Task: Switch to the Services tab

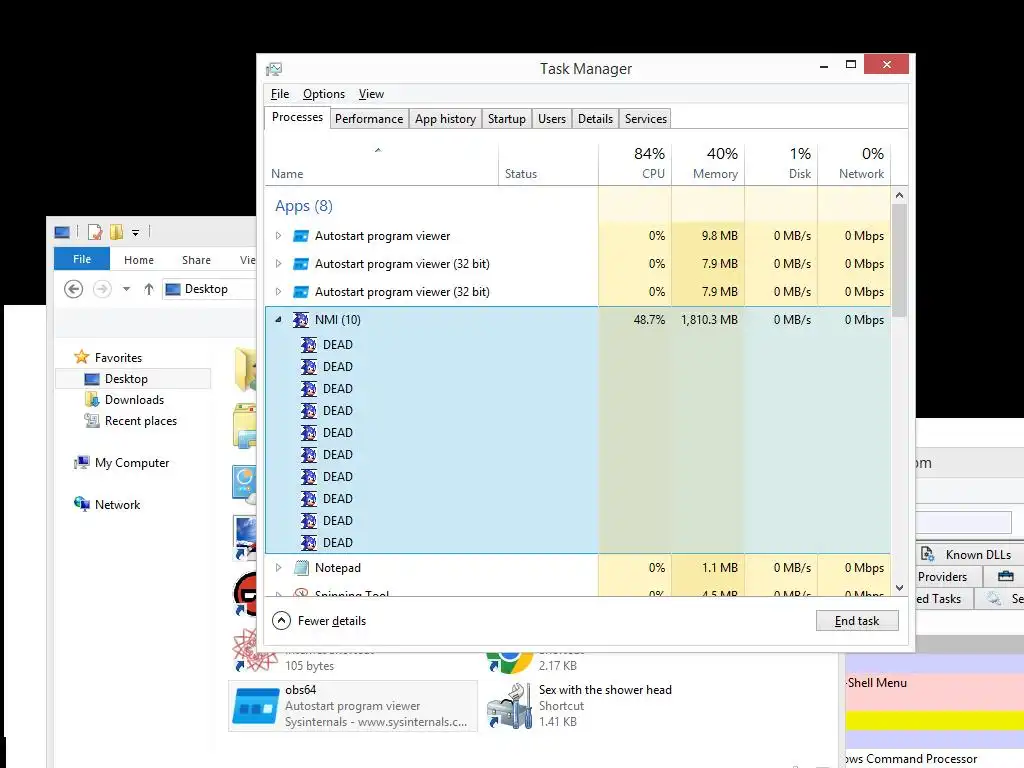Action: 646,119
